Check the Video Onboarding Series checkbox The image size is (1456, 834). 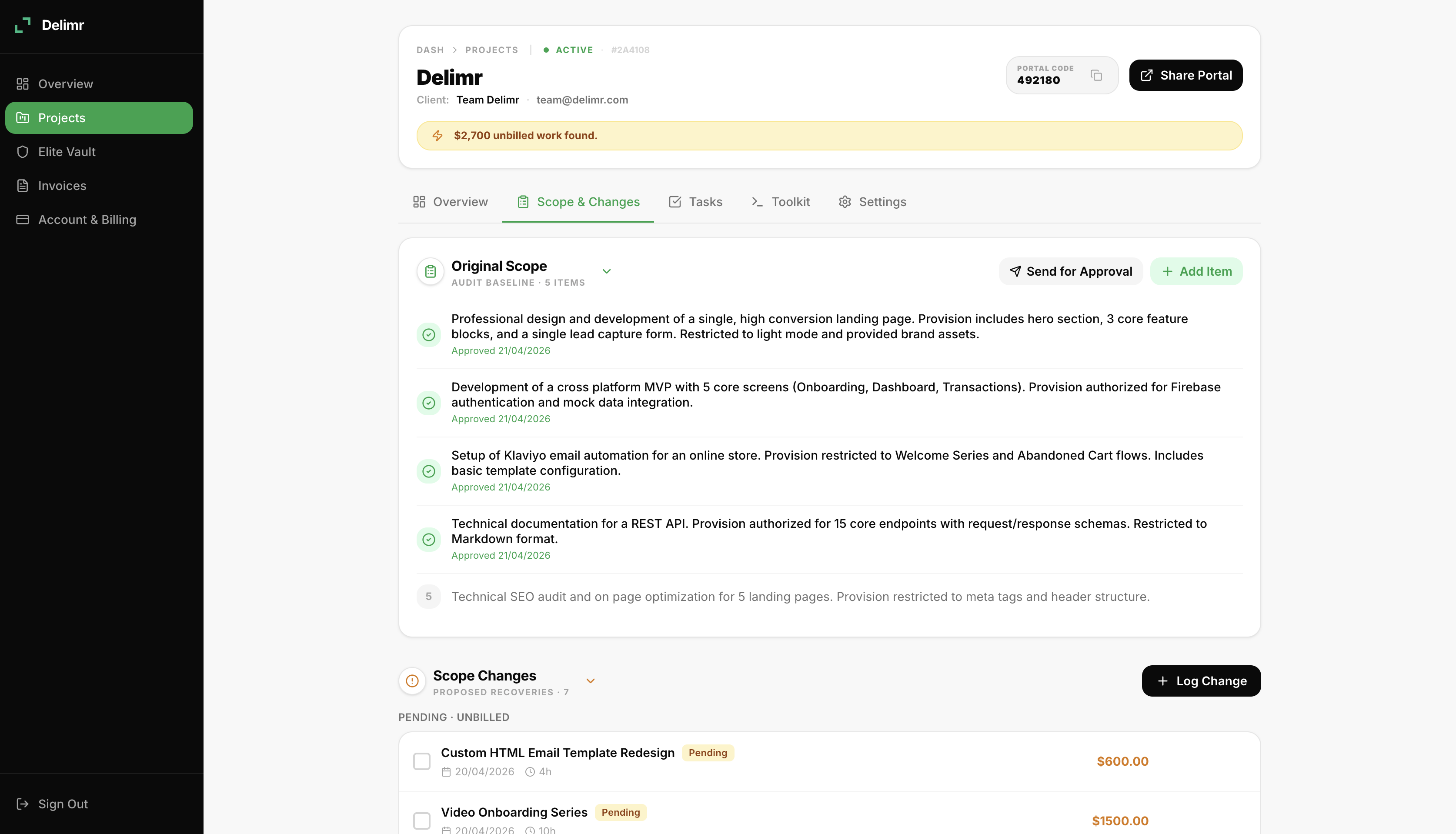[x=421, y=820]
